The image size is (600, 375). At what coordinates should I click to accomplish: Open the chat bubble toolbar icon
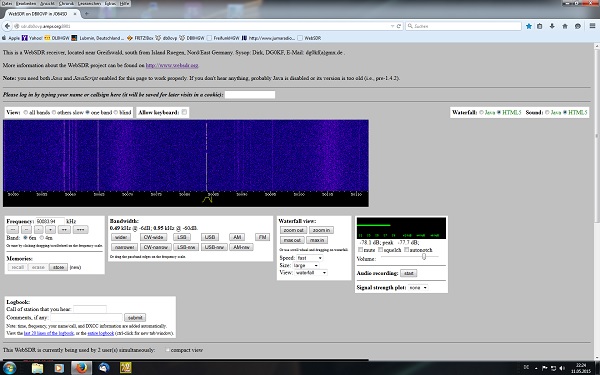(x=578, y=26)
